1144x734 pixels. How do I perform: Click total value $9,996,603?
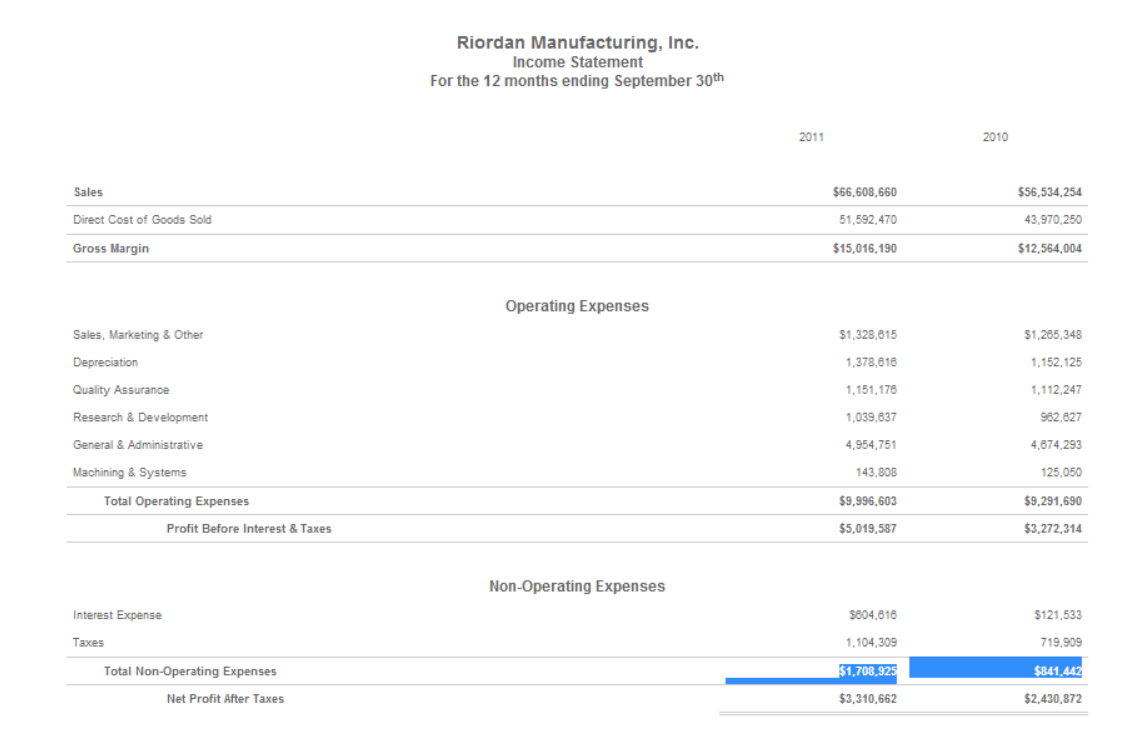tap(867, 501)
